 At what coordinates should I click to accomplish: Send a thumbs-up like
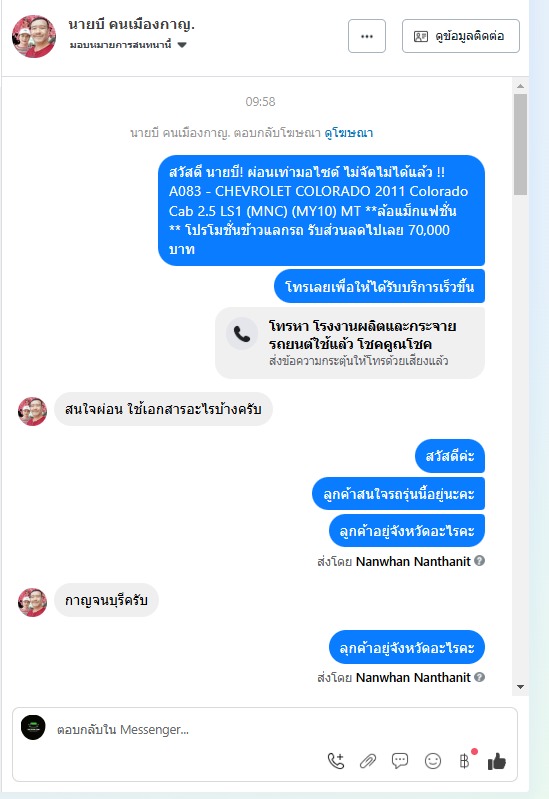[496, 761]
